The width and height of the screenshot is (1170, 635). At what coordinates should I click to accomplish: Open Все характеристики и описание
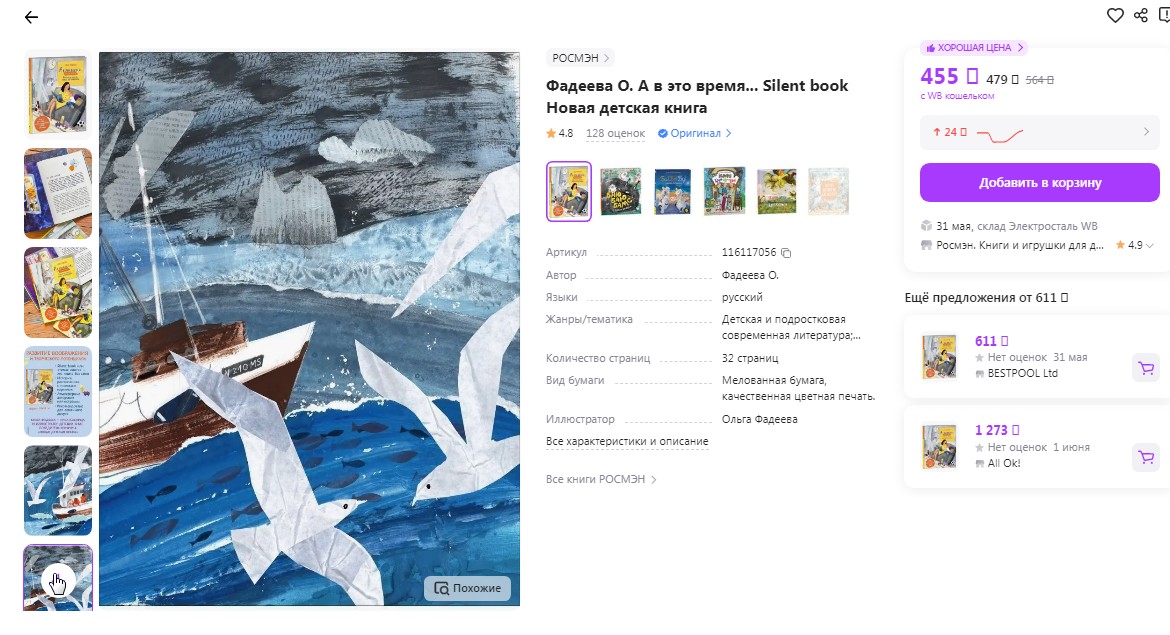tap(627, 442)
